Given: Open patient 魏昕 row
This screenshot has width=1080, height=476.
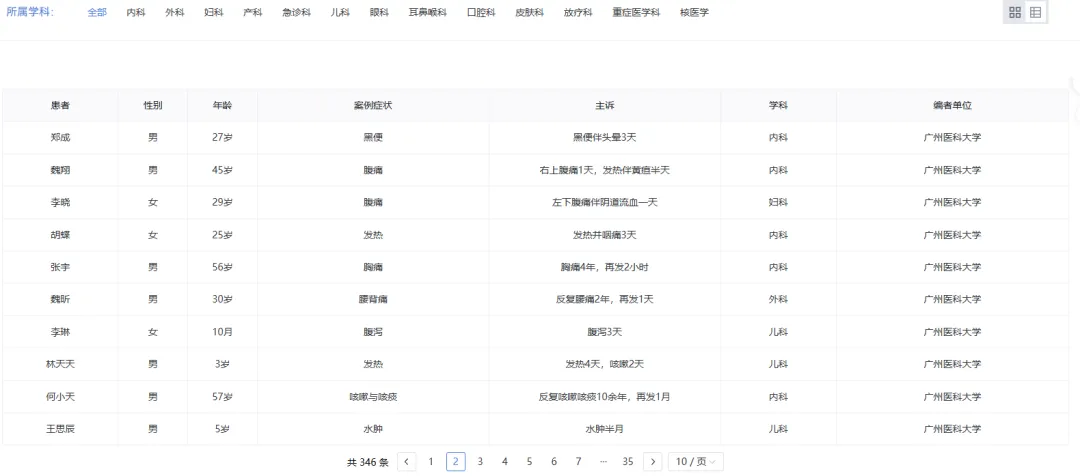Looking at the screenshot, I should 535,300.
